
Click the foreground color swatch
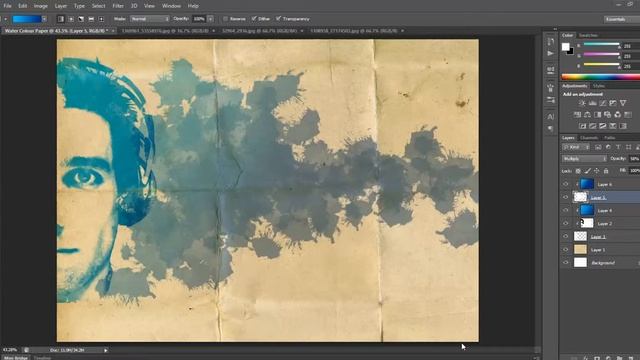tap(565, 47)
